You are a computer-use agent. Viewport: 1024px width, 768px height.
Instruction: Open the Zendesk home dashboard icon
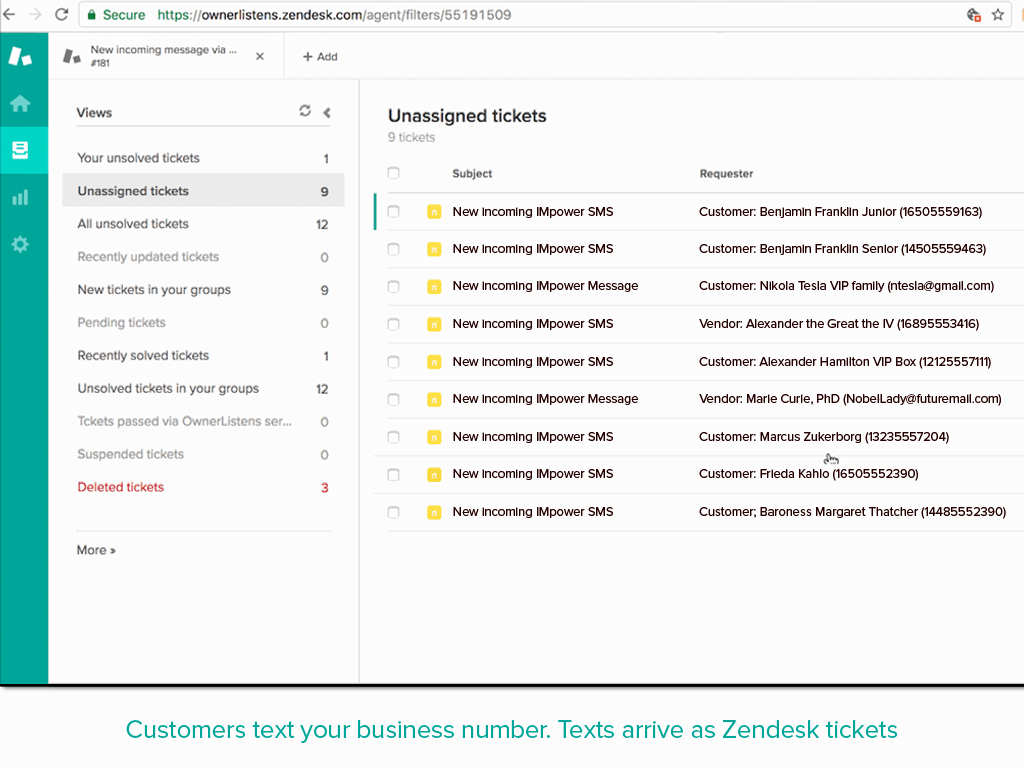[x=20, y=103]
